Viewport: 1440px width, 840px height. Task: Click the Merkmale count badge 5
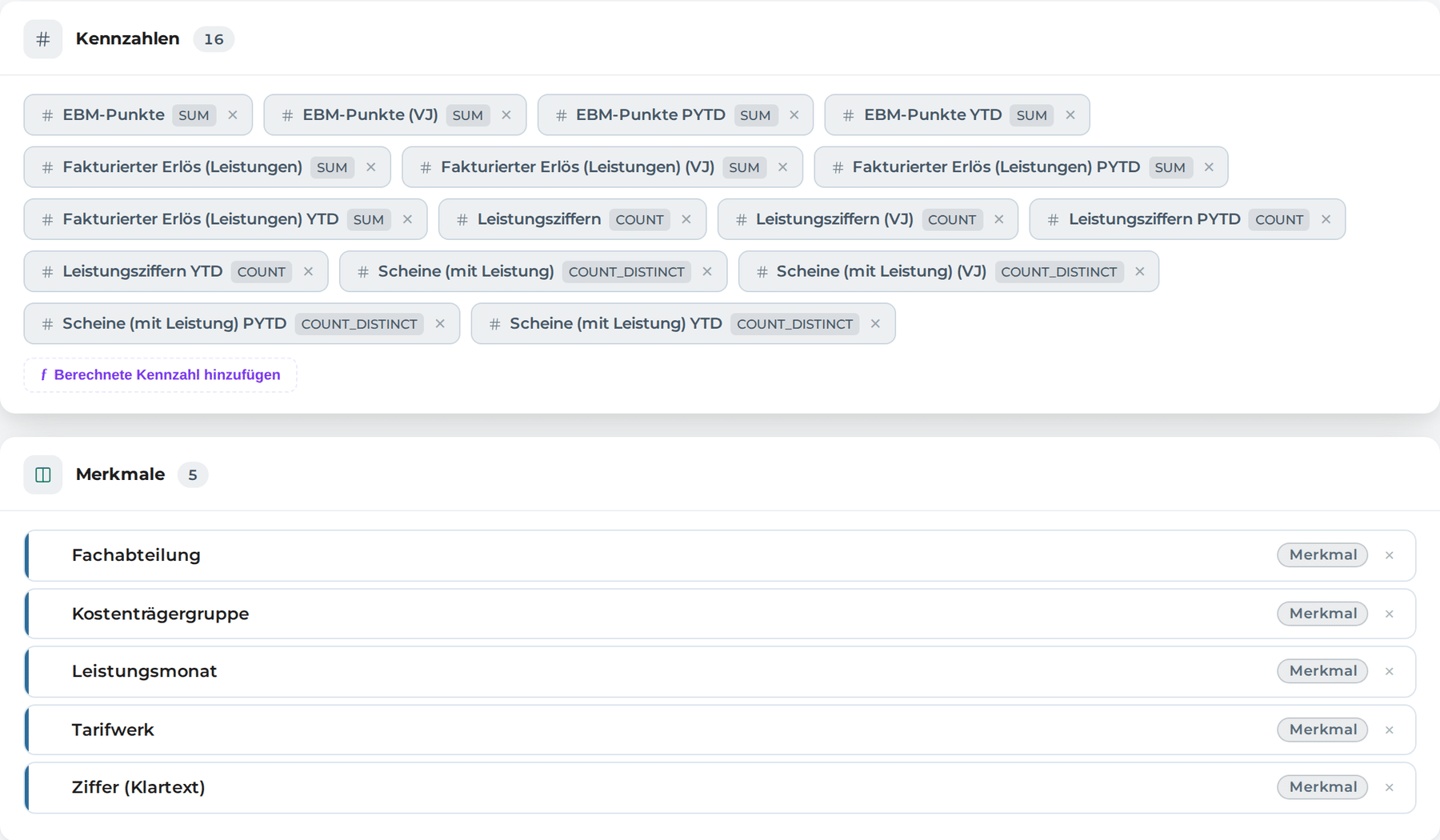coord(193,475)
